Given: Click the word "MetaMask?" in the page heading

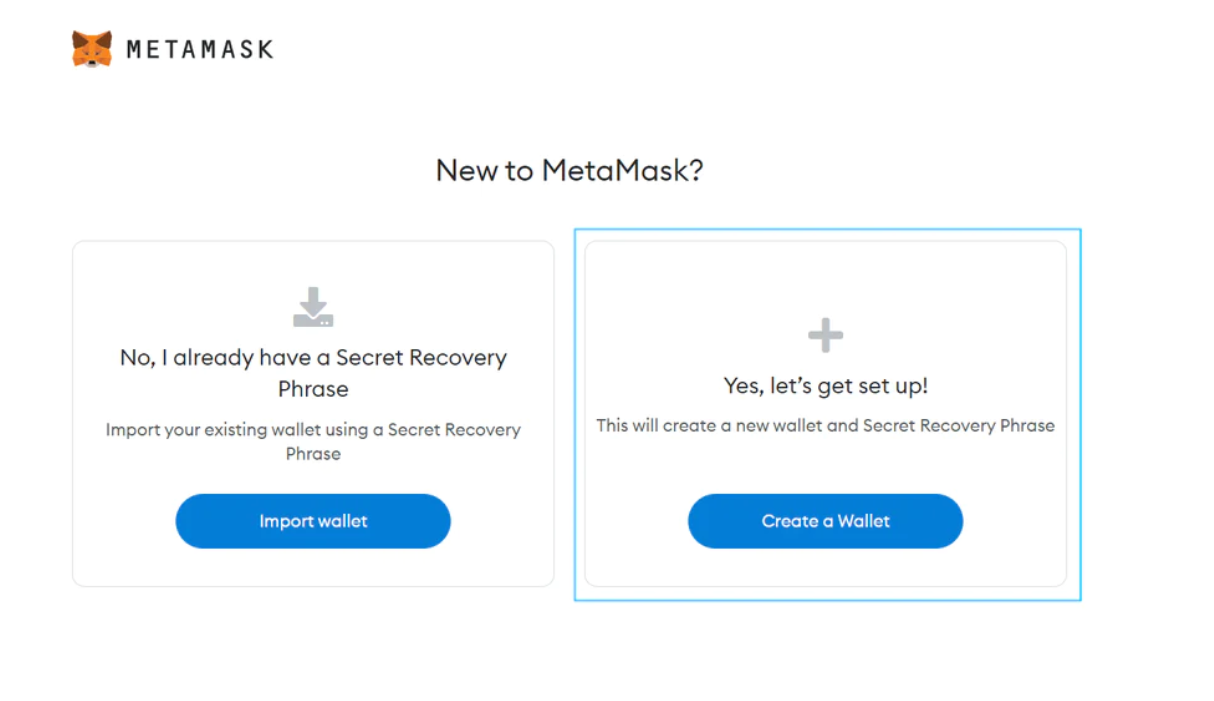Looking at the screenshot, I should coord(622,170).
